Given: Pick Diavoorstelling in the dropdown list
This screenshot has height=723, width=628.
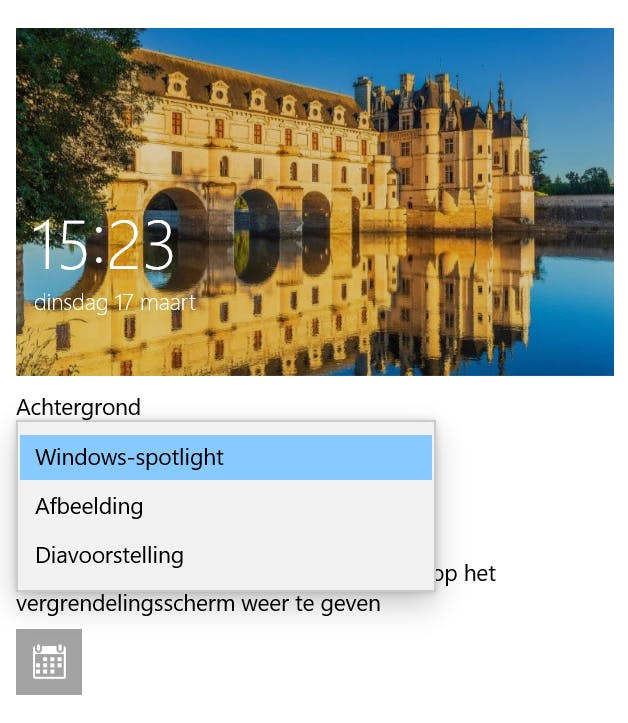Looking at the screenshot, I should point(225,555).
